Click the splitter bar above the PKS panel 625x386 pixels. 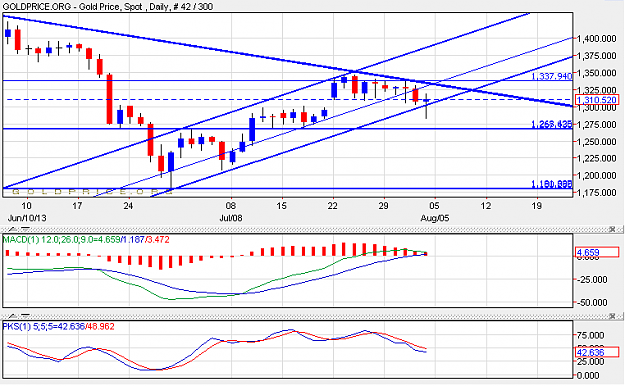[312, 317]
